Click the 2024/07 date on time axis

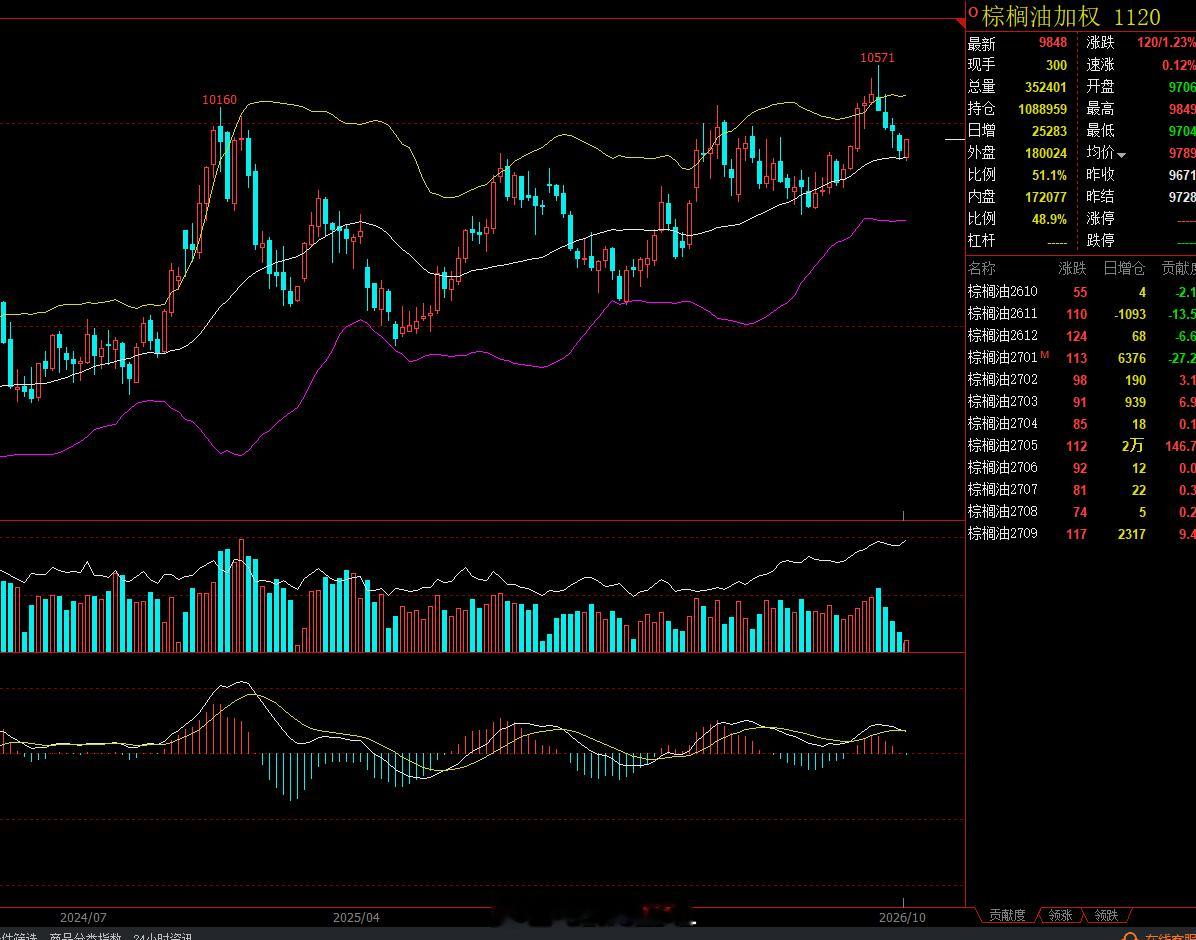click(83, 917)
